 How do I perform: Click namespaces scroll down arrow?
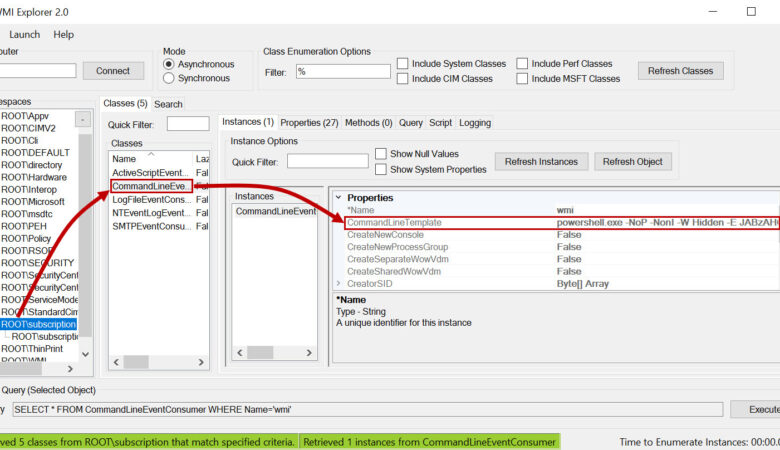[85, 355]
